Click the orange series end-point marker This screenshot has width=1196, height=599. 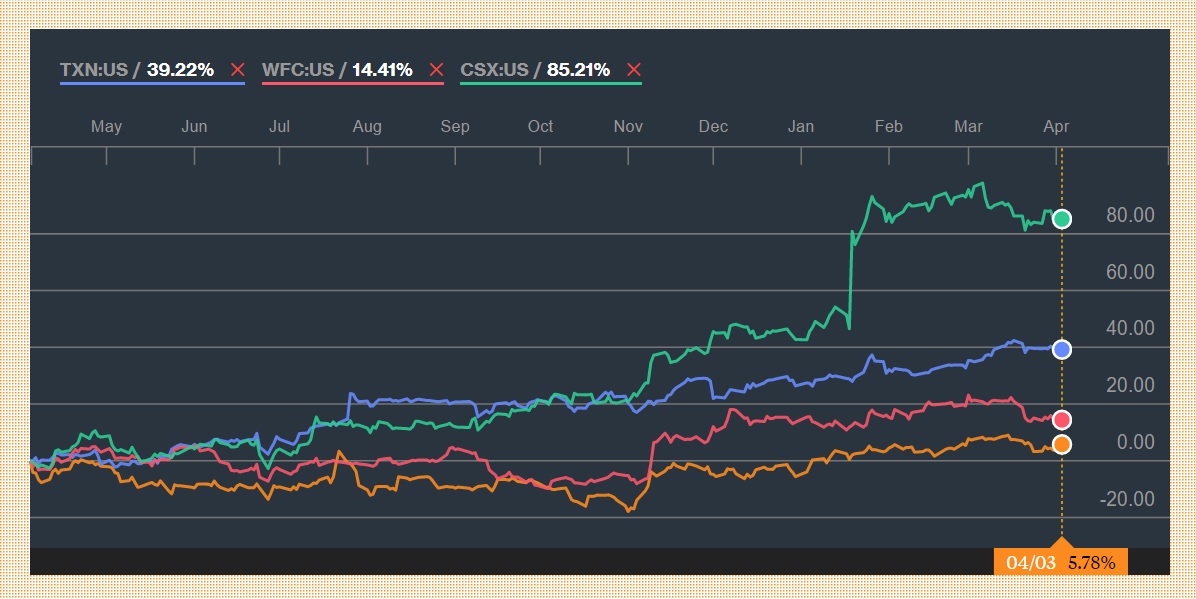[x=1062, y=444]
